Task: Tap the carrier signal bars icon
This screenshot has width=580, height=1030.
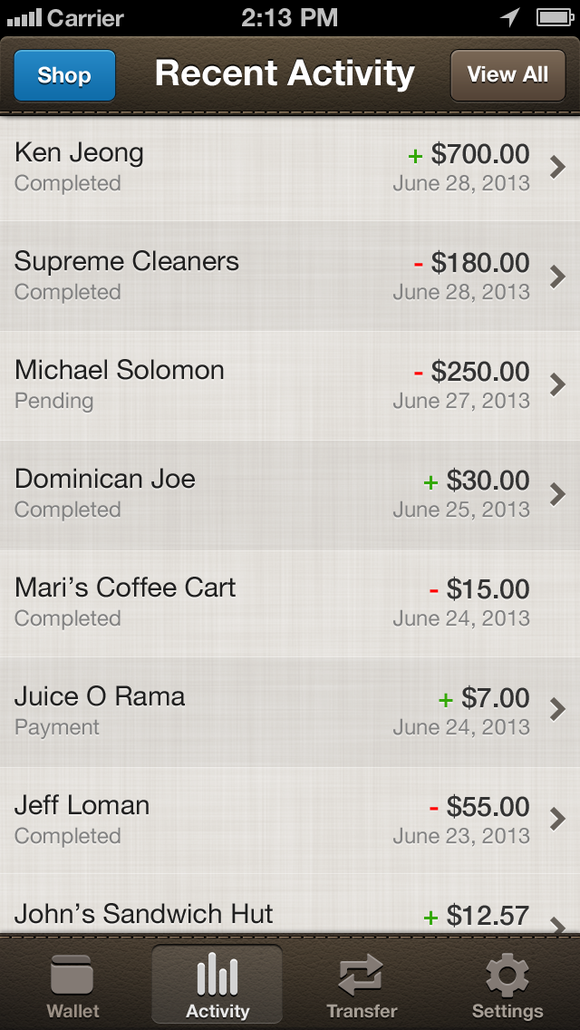Action: [x=24, y=18]
